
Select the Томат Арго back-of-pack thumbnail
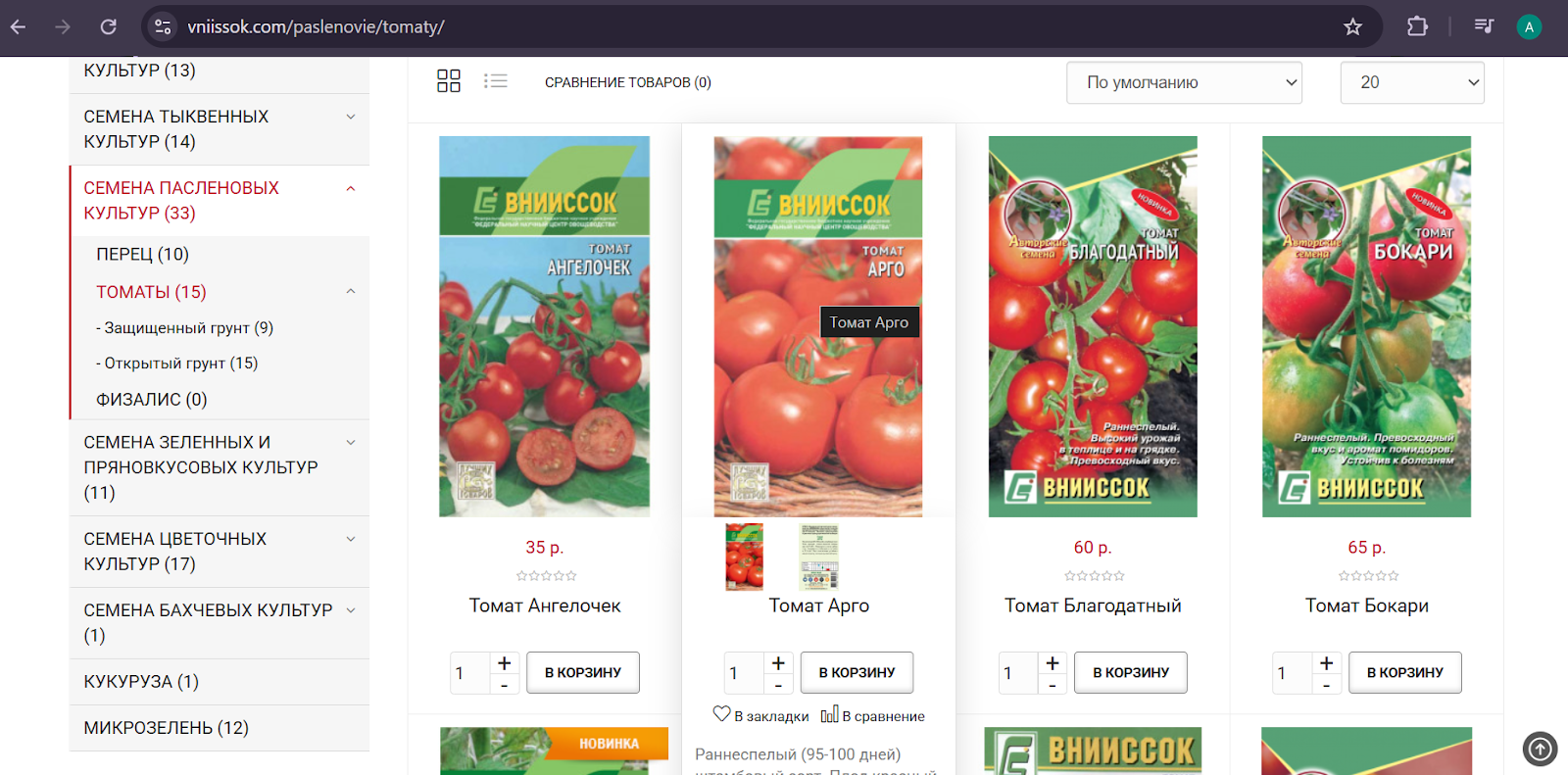pyautogui.click(x=818, y=557)
